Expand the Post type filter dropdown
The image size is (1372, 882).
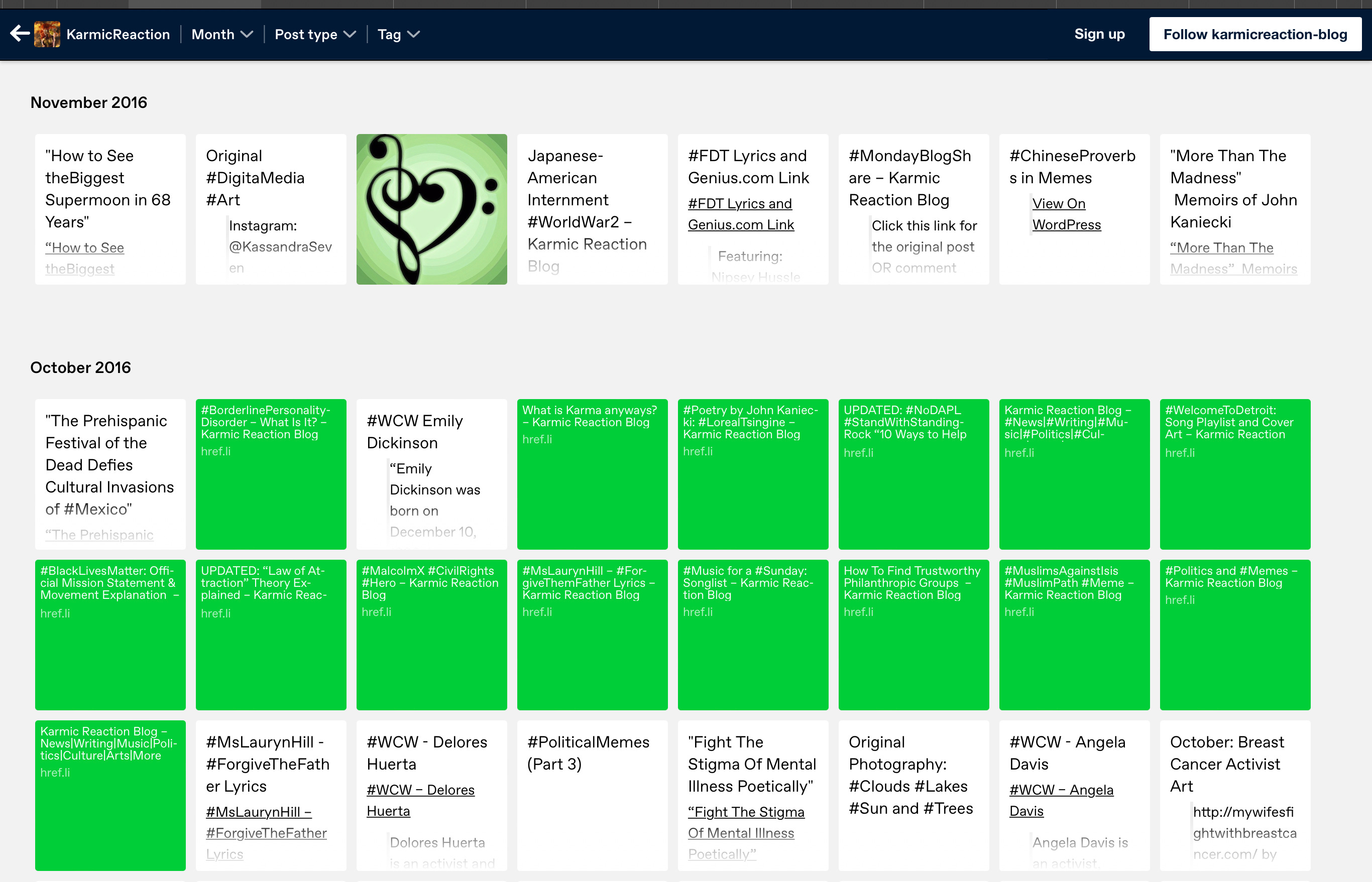[x=315, y=34]
